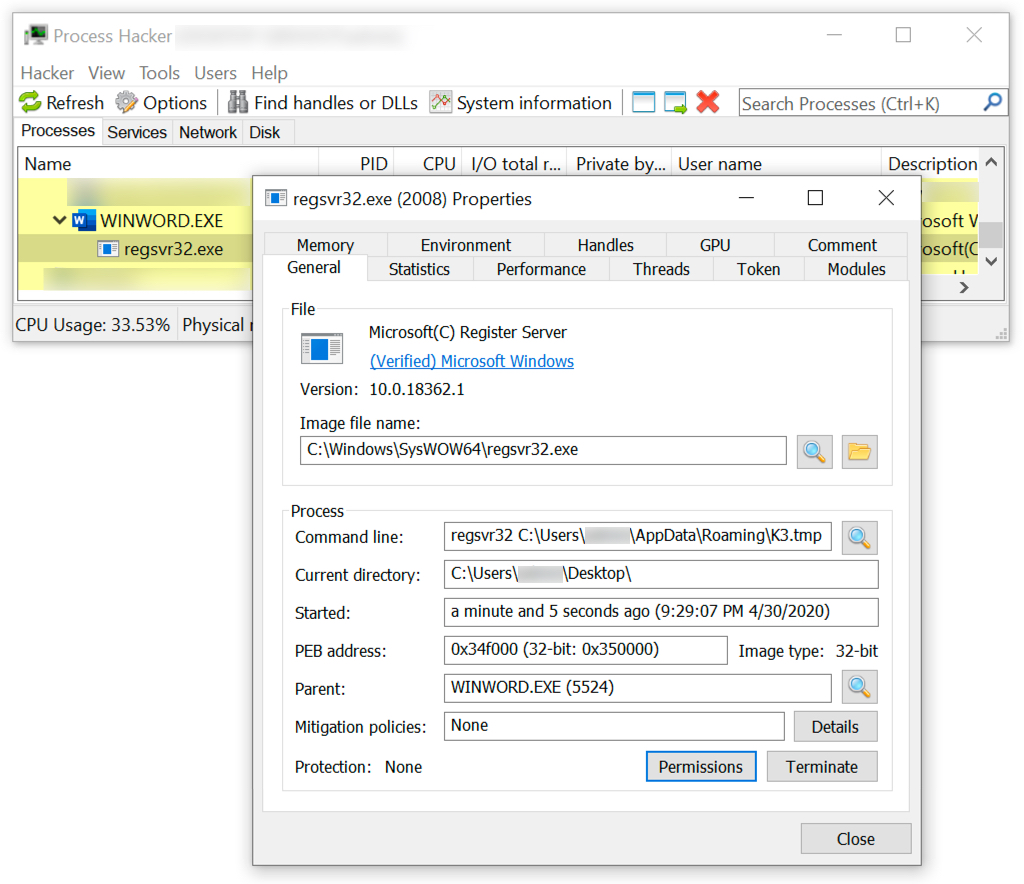Image resolution: width=1024 pixels, height=884 pixels.
Task: Open the Performance tab
Action: click(541, 269)
